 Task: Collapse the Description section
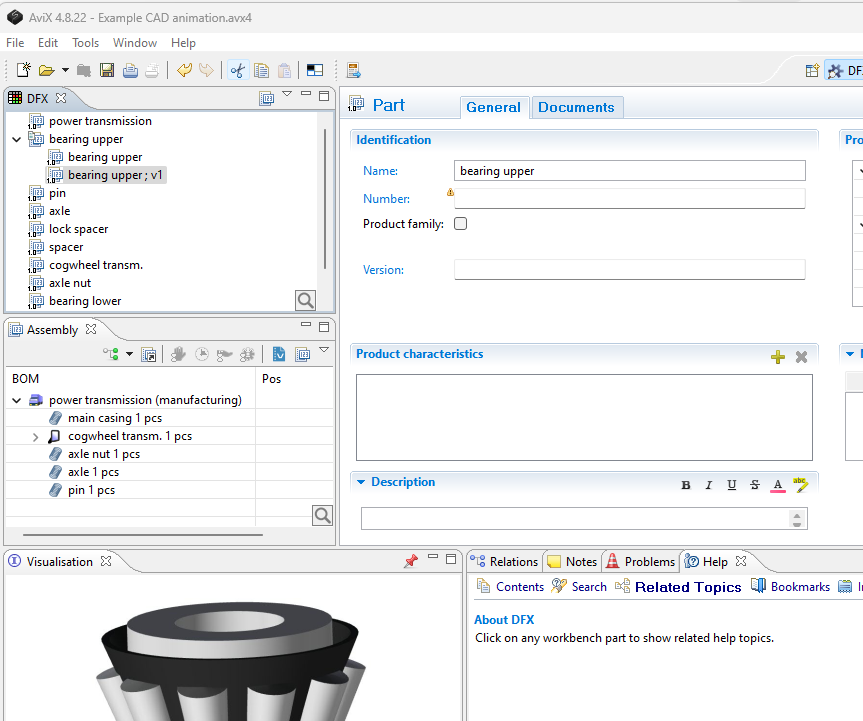(361, 482)
